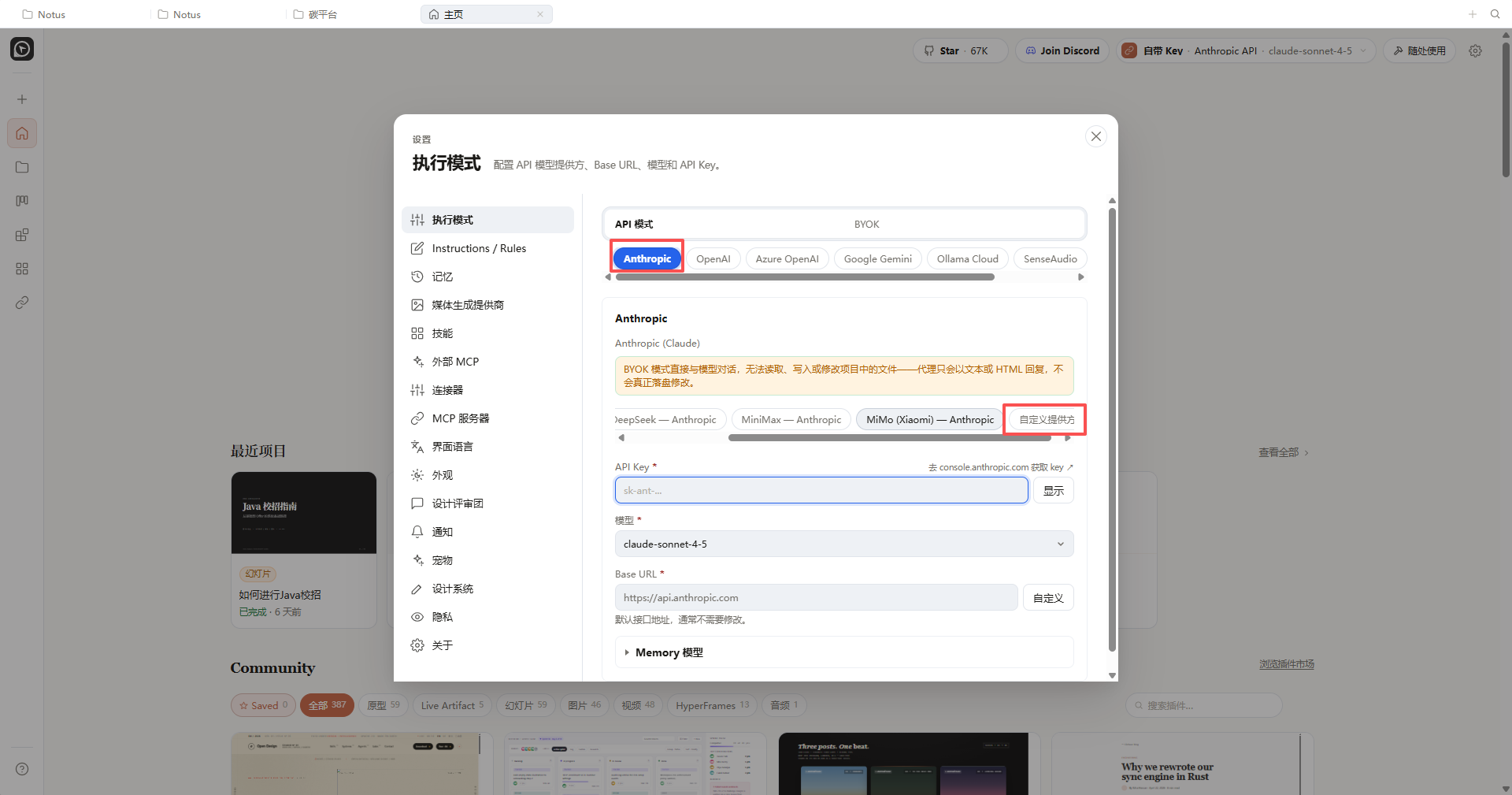
Task: Open the folder icon in left sidebar
Action: pyautogui.click(x=22, y=167)
